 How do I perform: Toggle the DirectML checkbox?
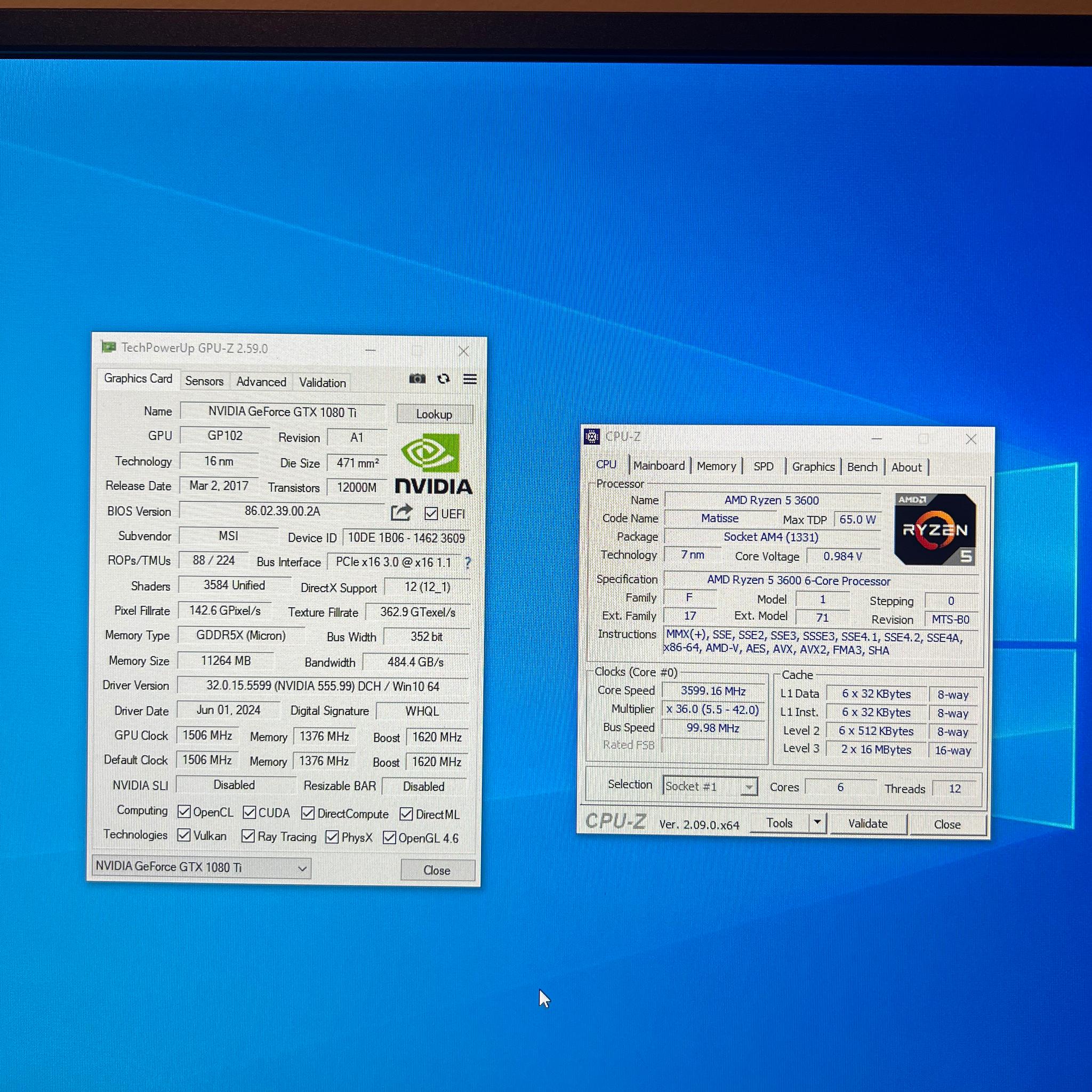click(x=406, y=814)
